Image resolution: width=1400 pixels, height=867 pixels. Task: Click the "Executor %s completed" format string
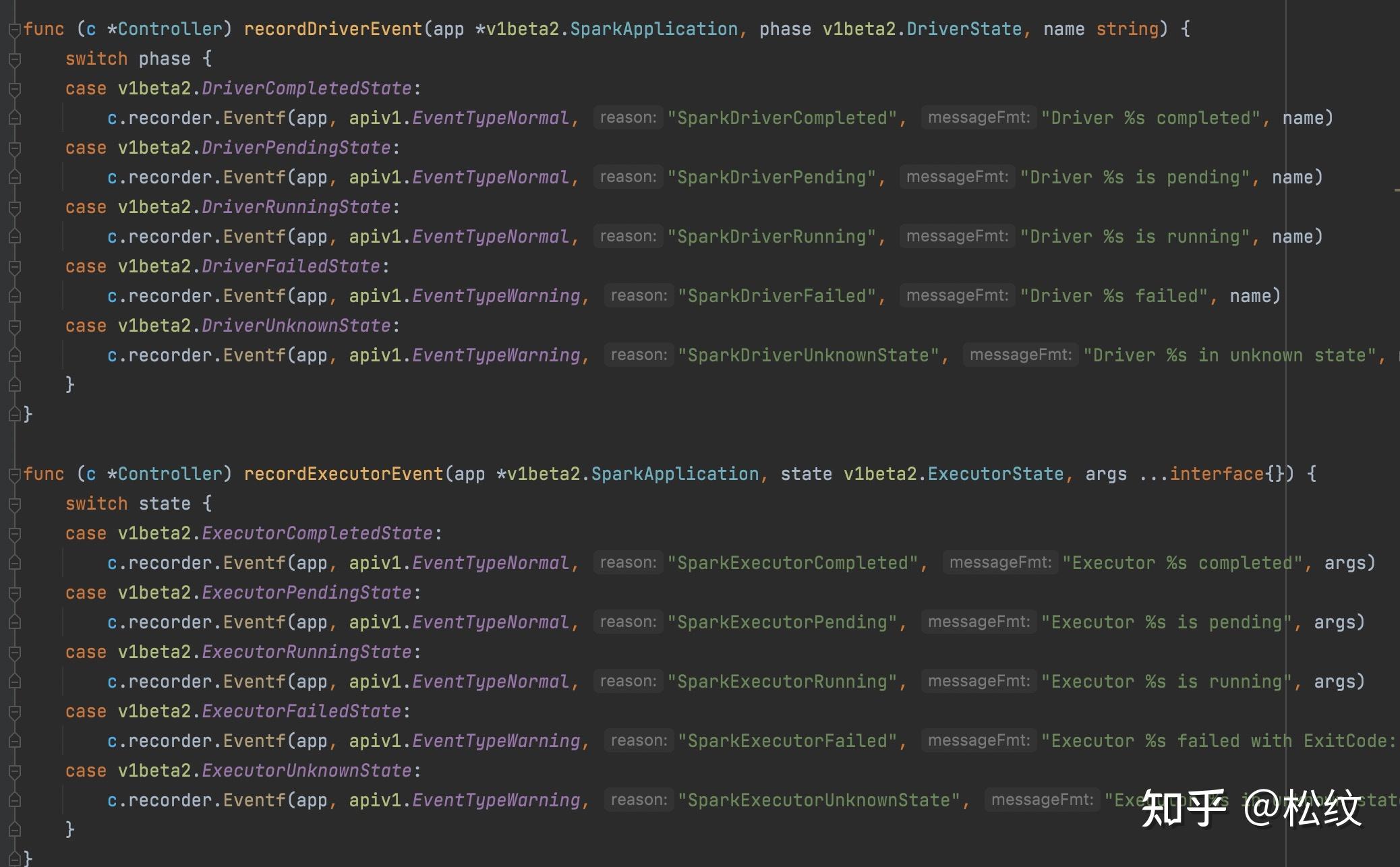[1182, 563]
